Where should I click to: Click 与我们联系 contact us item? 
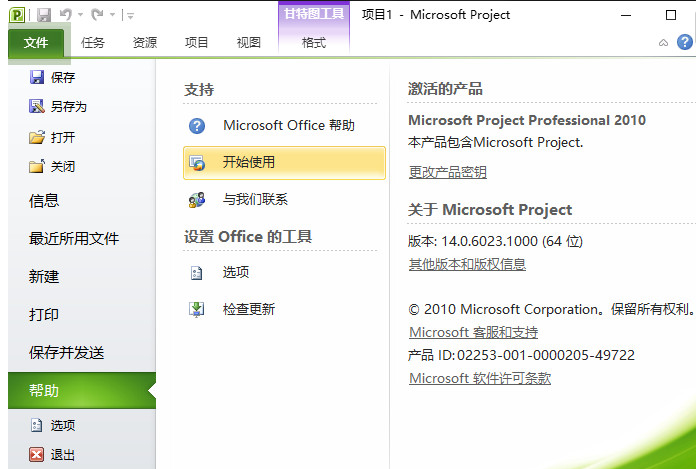pyautogui.click(x=254, y=199)
